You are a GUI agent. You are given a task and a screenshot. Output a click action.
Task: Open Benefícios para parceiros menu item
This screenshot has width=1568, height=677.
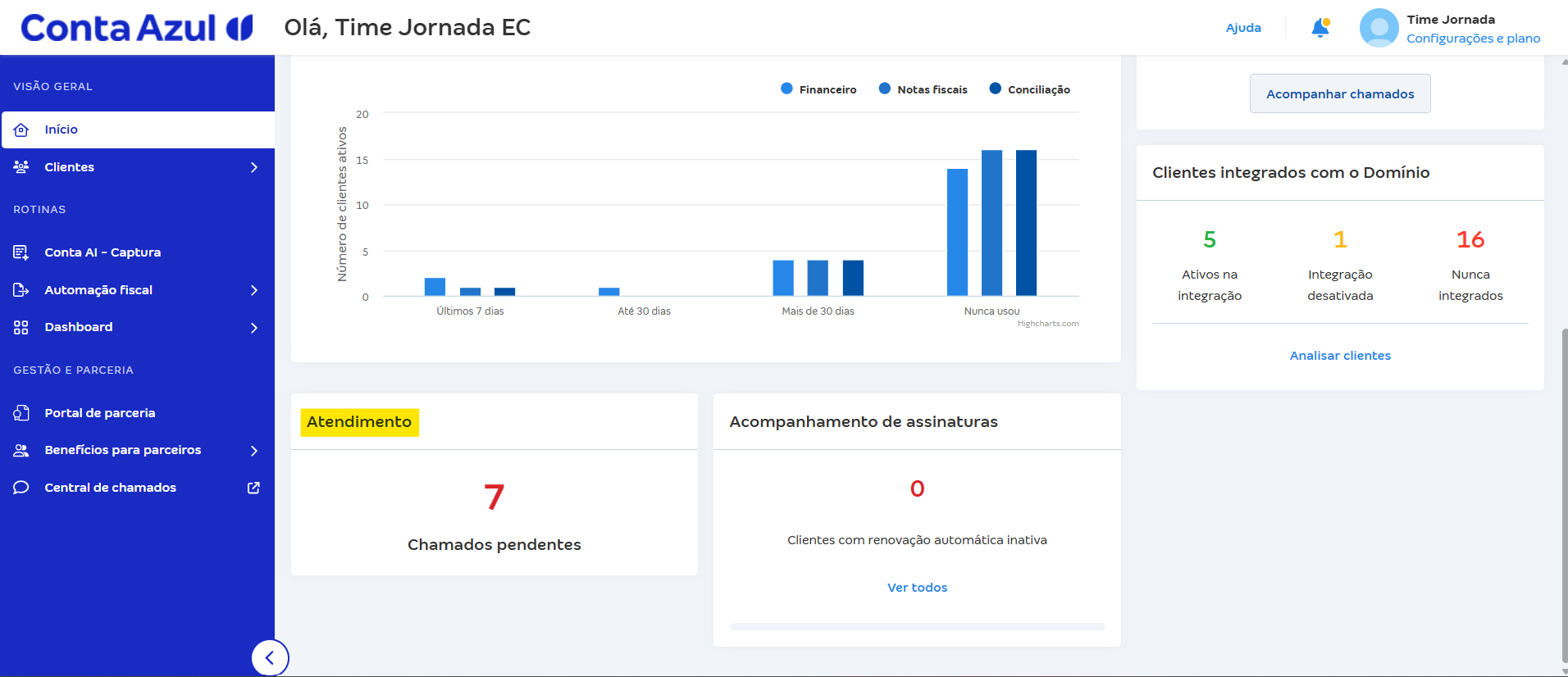pos(138,450)
